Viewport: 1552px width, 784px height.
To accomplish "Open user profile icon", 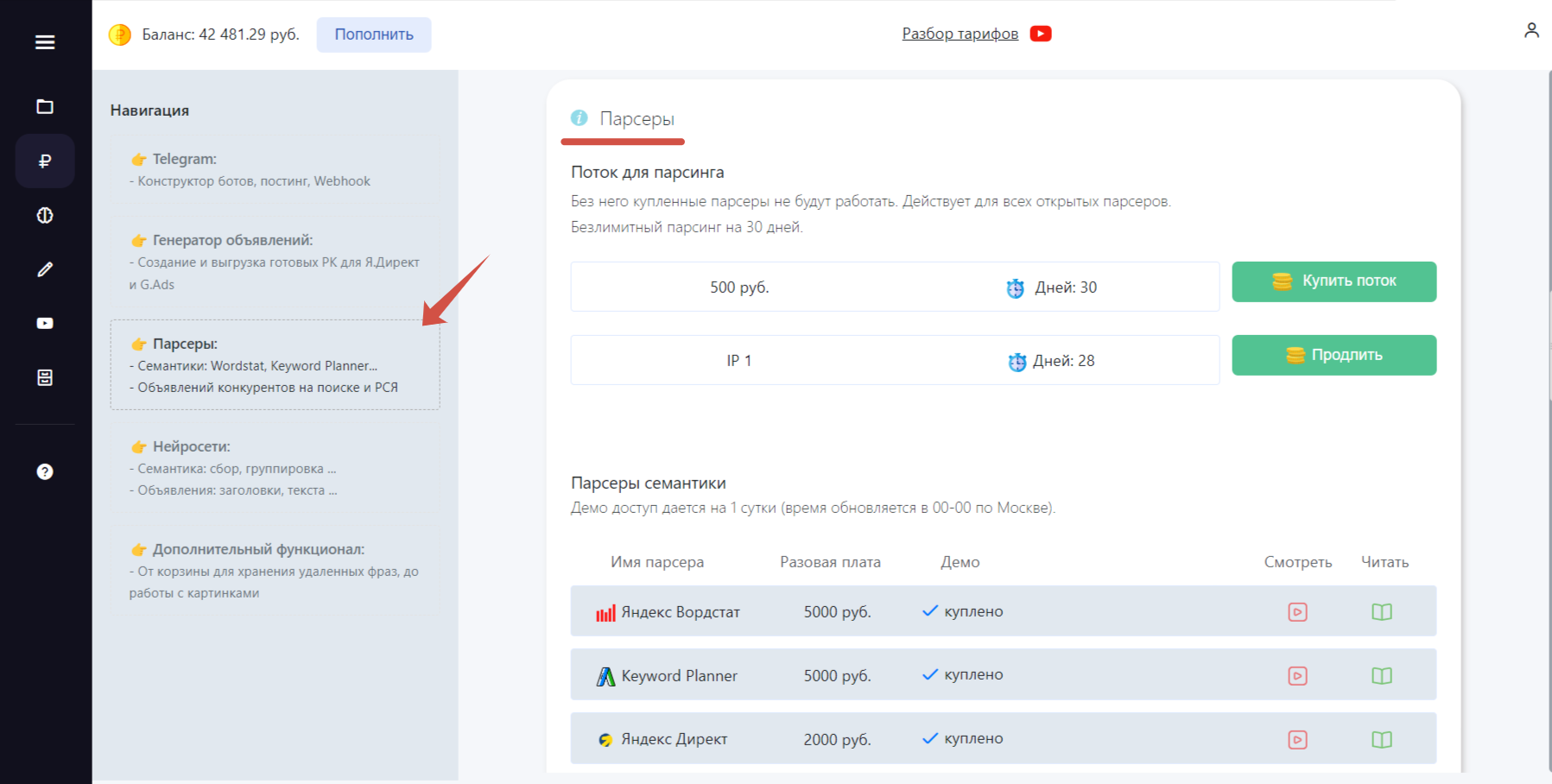I will [x=1531, y=30].
